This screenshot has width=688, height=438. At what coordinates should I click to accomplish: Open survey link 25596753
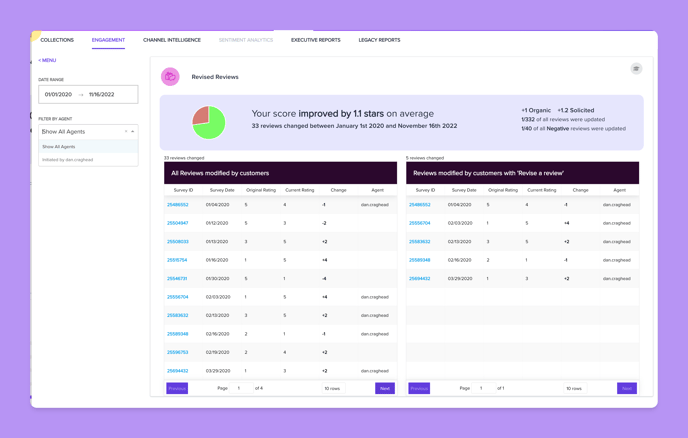[x=178, y=352]
